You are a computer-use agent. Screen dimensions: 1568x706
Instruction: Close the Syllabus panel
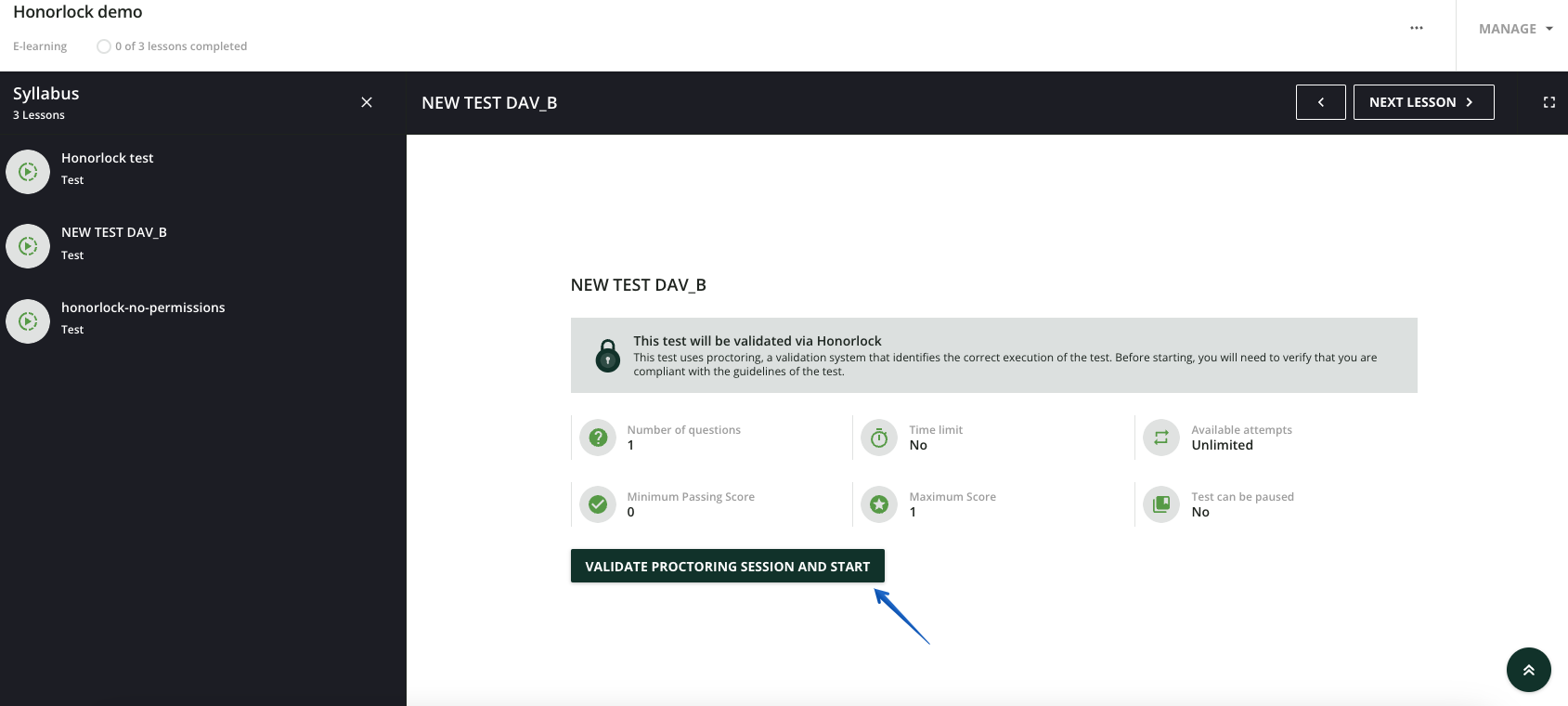coord(367,102)
